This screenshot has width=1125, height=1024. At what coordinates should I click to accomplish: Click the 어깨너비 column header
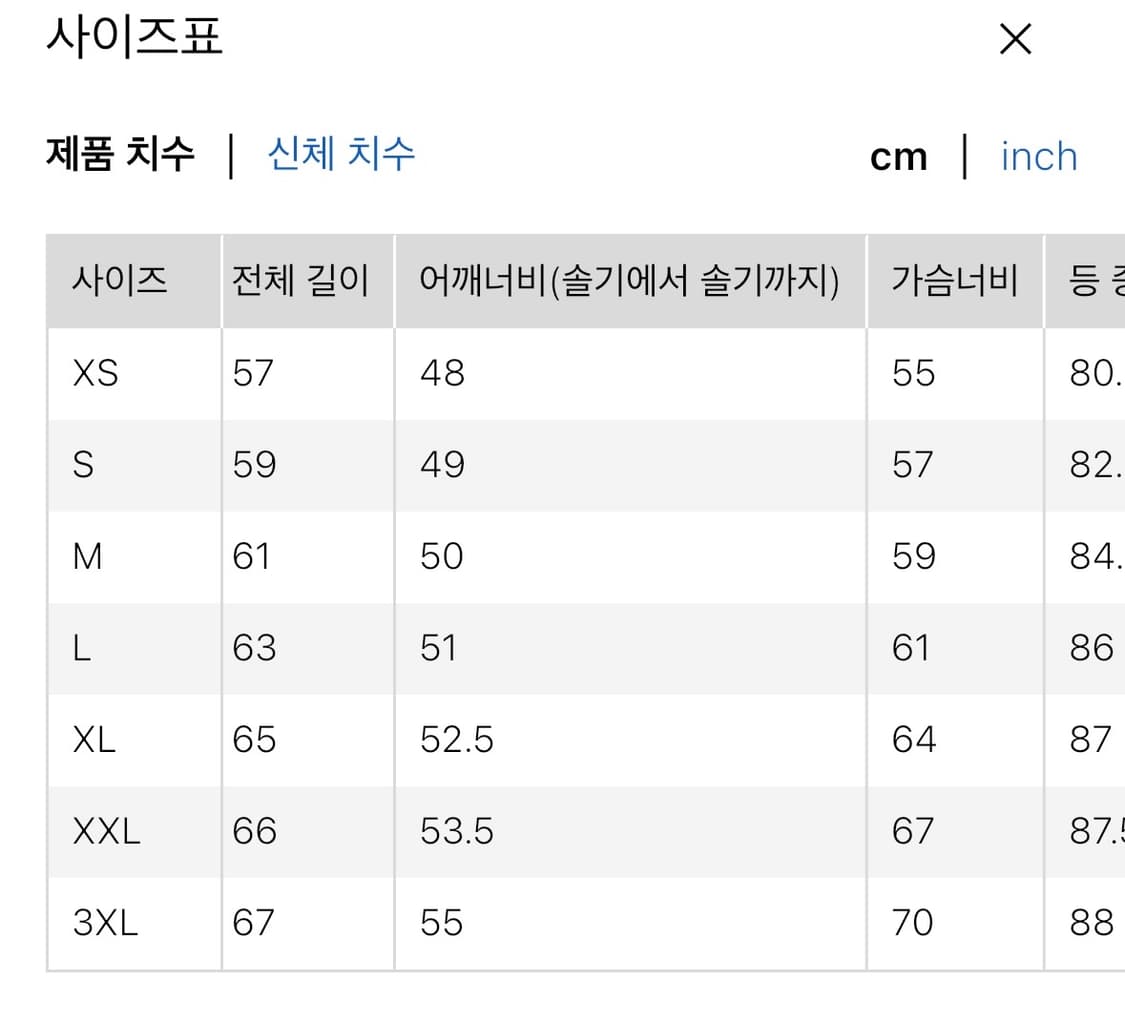(629, 282)
